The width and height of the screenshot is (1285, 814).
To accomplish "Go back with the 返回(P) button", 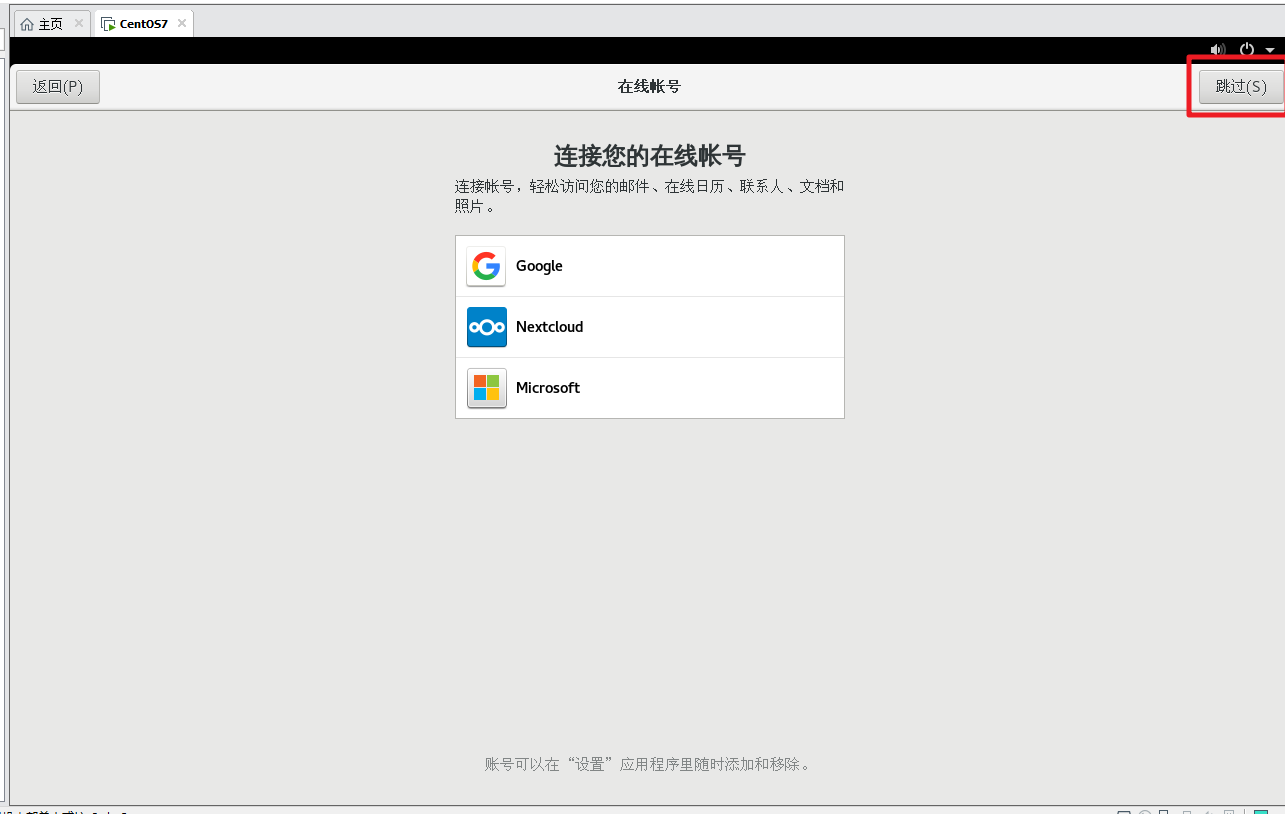I will 58,87.
